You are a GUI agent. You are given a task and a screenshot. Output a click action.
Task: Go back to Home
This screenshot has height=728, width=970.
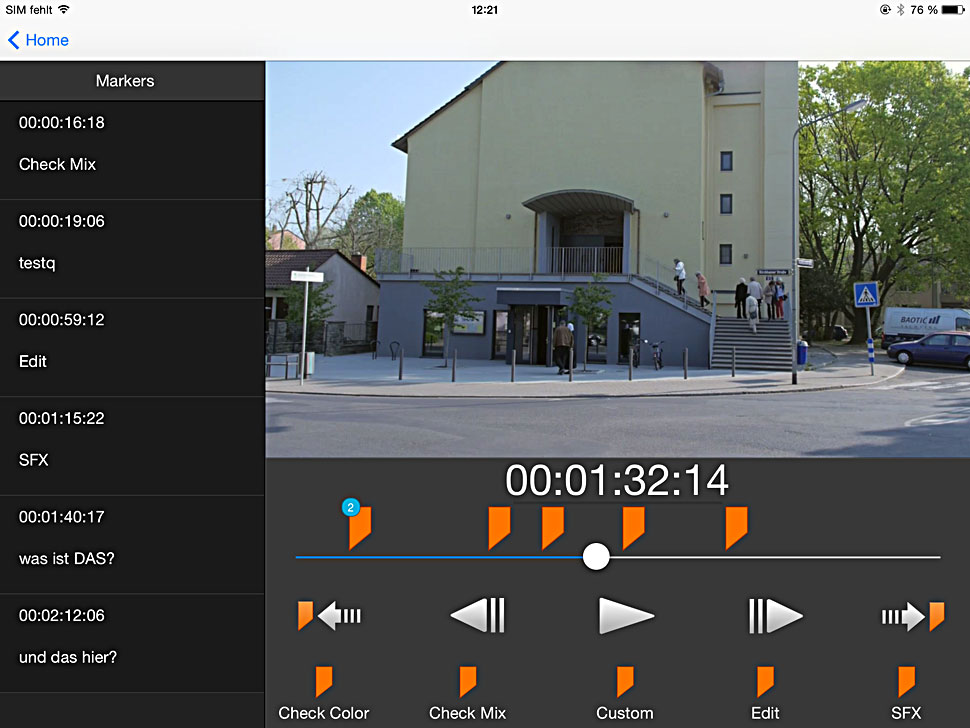[x=40, y=40]
